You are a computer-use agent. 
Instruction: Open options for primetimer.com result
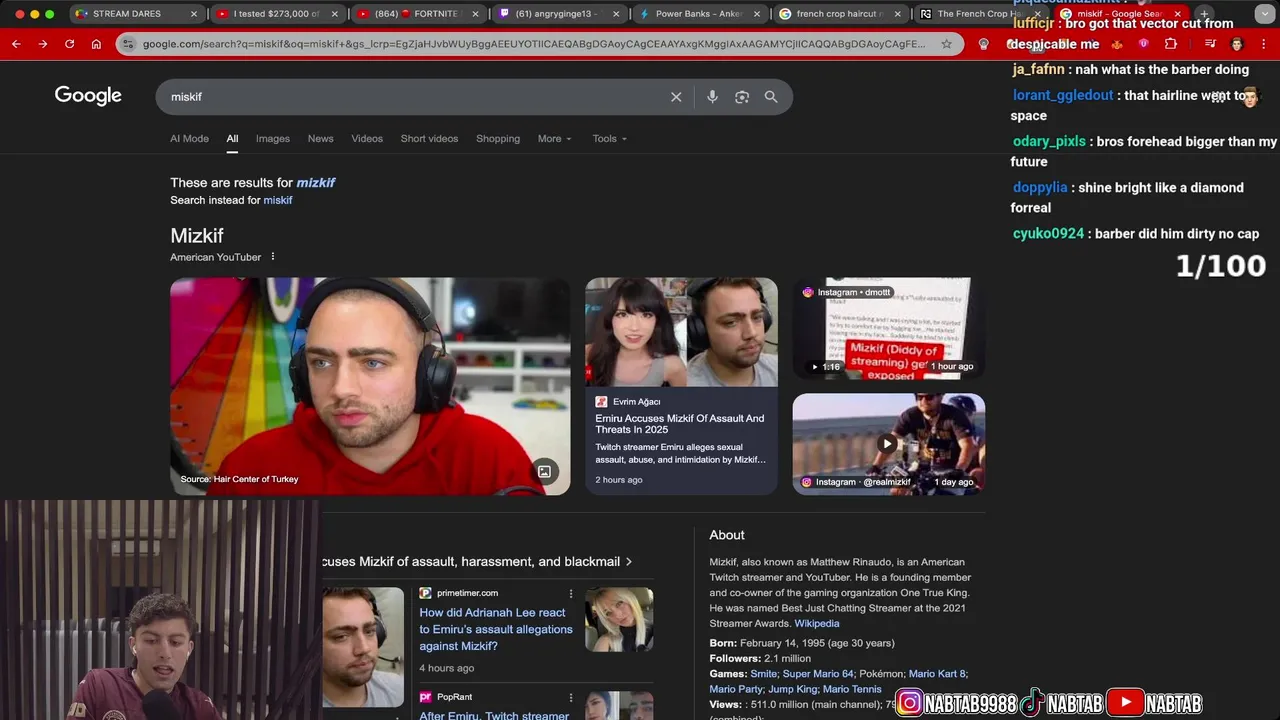coord(571,593)
